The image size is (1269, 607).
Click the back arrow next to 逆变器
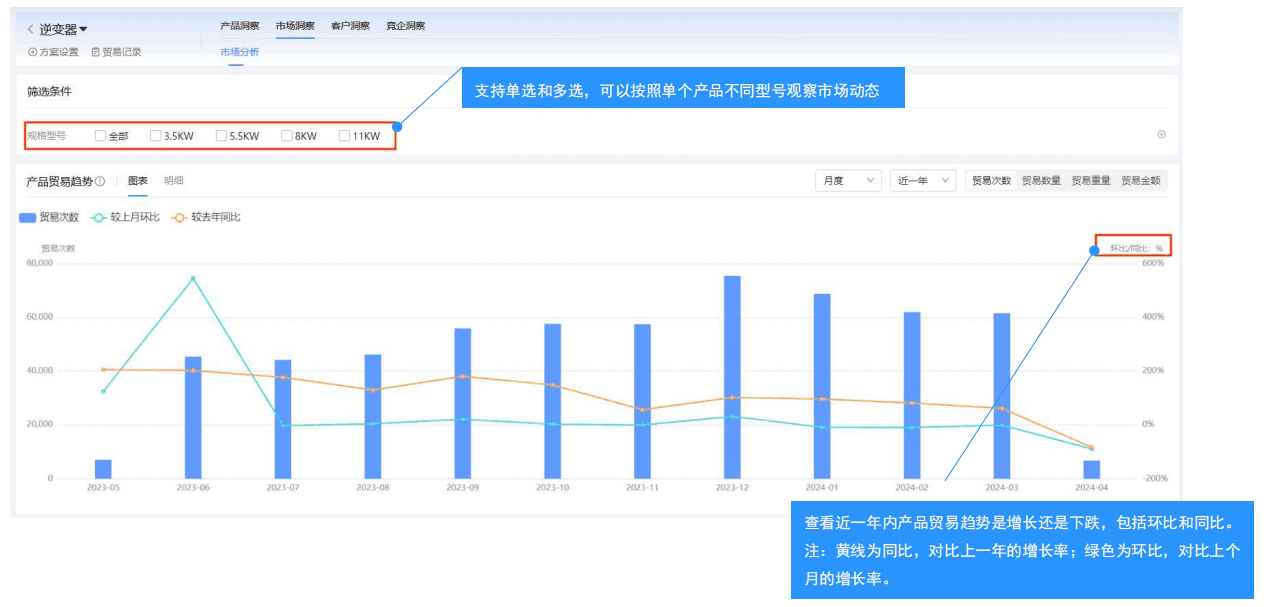pos(31,29)
